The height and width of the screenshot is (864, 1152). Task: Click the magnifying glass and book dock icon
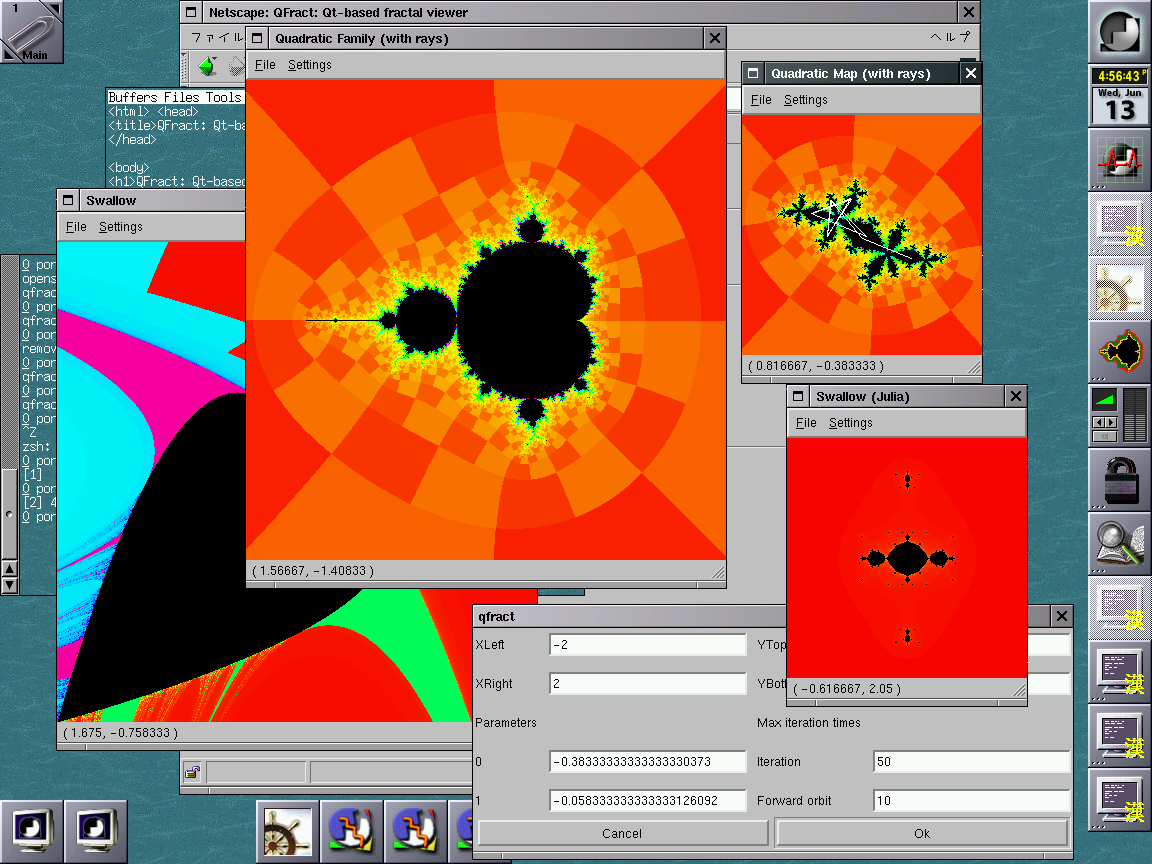click(1120, 543)
